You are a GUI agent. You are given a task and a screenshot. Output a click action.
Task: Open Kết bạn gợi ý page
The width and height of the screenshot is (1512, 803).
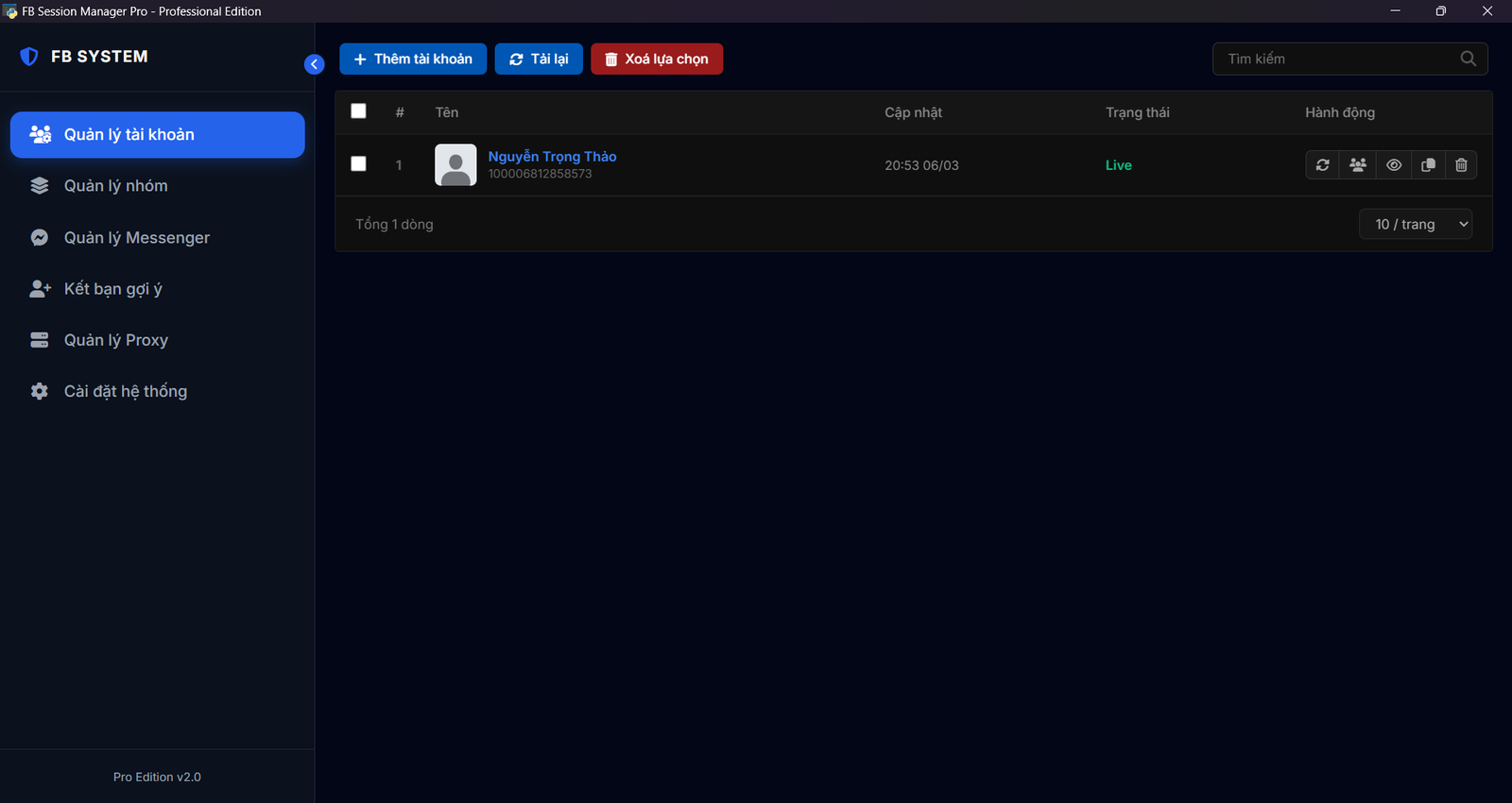click(x=158, y=289)
